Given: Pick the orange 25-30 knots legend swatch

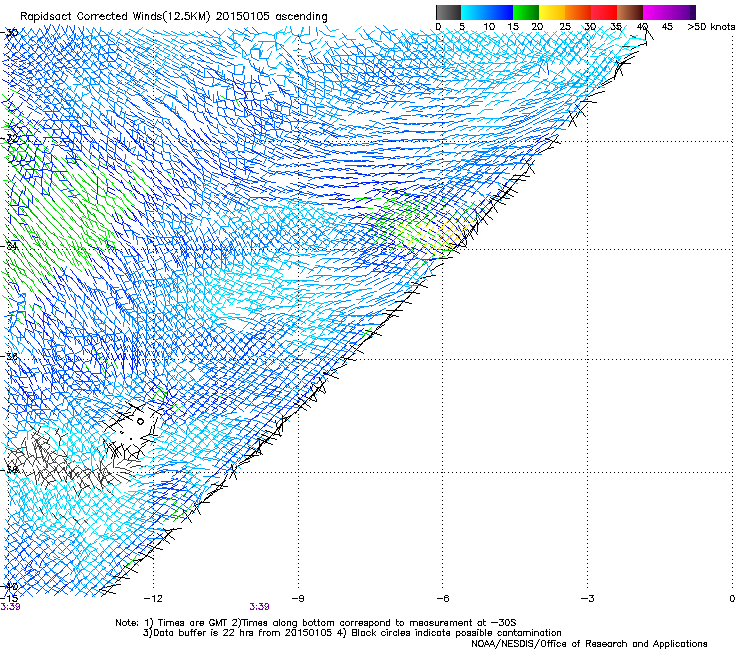Looking at the screenshot, I should (578, 12).
